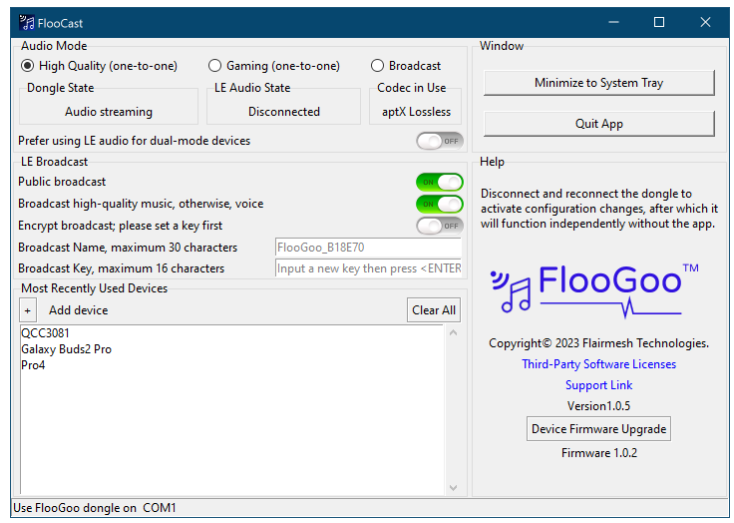The height and width of the screenshot is (523, 734).
Task: Select Broadcast audio mode
Action: (x=406, y=66)
